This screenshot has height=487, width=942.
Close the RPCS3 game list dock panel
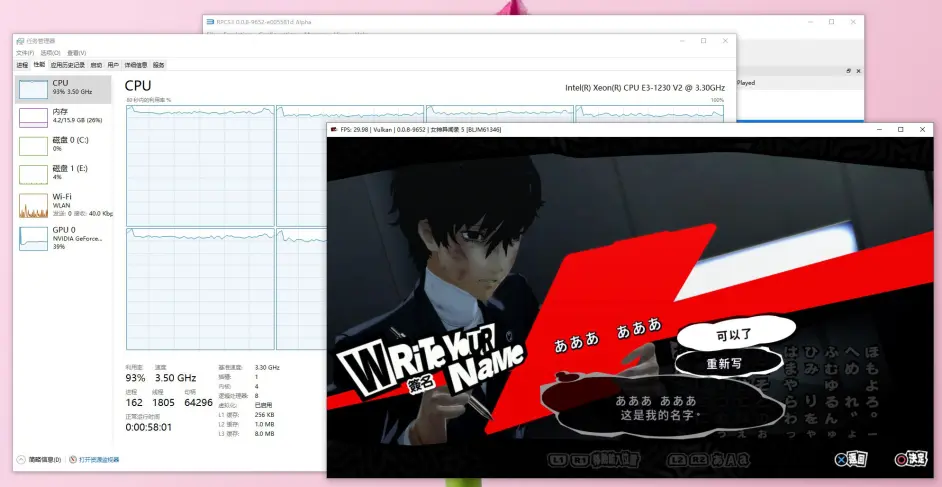coord(858,71)
